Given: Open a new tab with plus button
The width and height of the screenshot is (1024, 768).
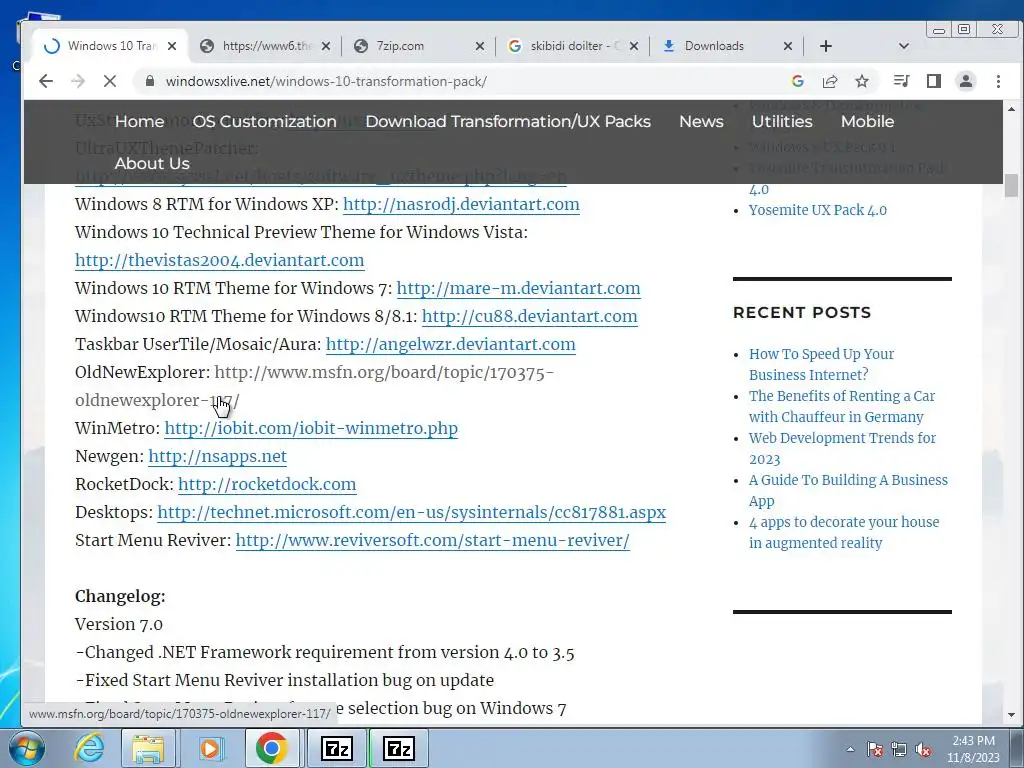Looking at the screenshot, I should tap(825, 46).
